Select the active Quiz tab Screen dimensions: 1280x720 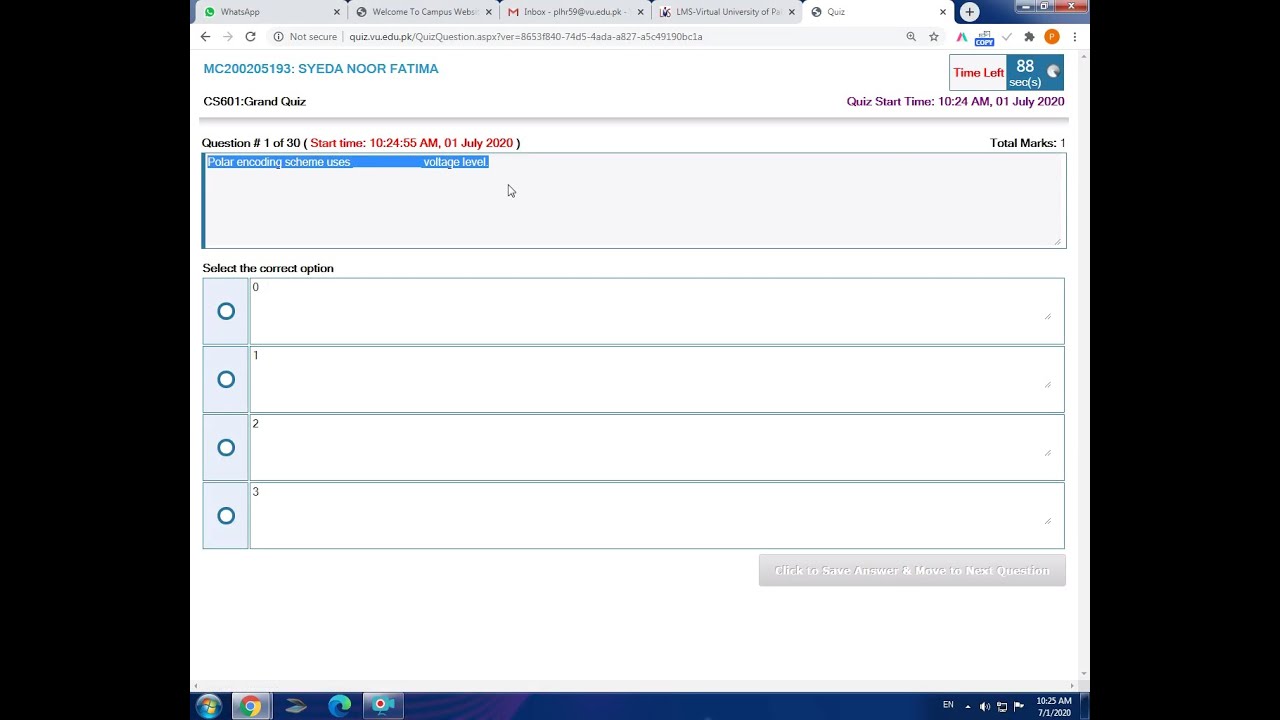click(876, 12)
